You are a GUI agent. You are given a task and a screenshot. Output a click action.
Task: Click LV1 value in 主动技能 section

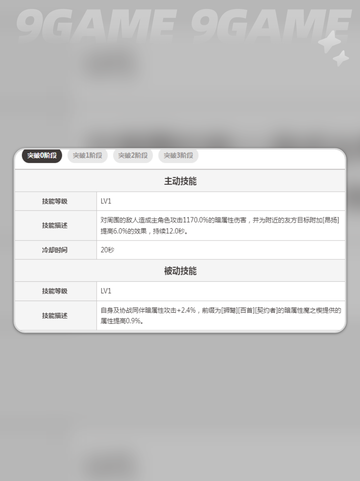[x=106, y=201]
